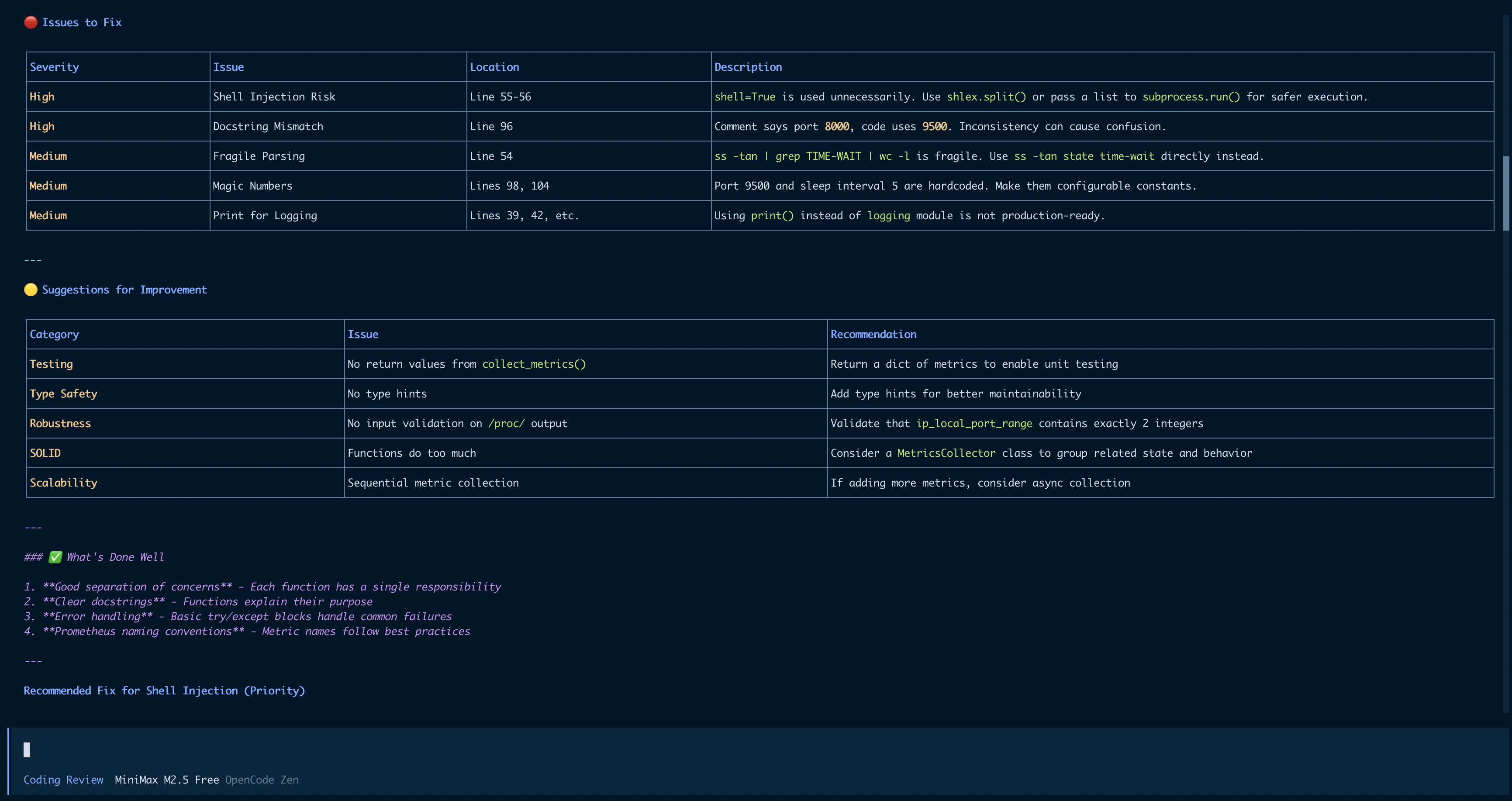Click the Scalability category cell

tap(63, 482)
